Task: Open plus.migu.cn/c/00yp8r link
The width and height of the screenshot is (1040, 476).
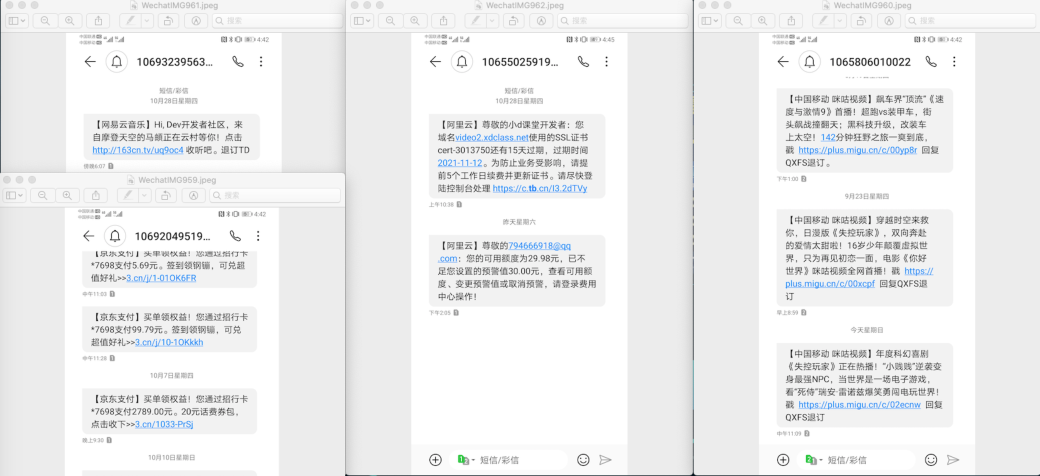Action: pyautogui.click(x=858, y=150)
